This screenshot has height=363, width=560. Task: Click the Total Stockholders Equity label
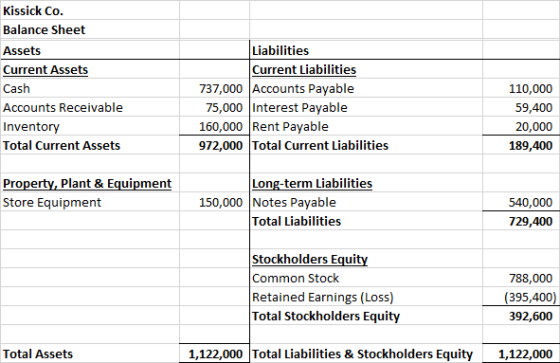[326, 316]
